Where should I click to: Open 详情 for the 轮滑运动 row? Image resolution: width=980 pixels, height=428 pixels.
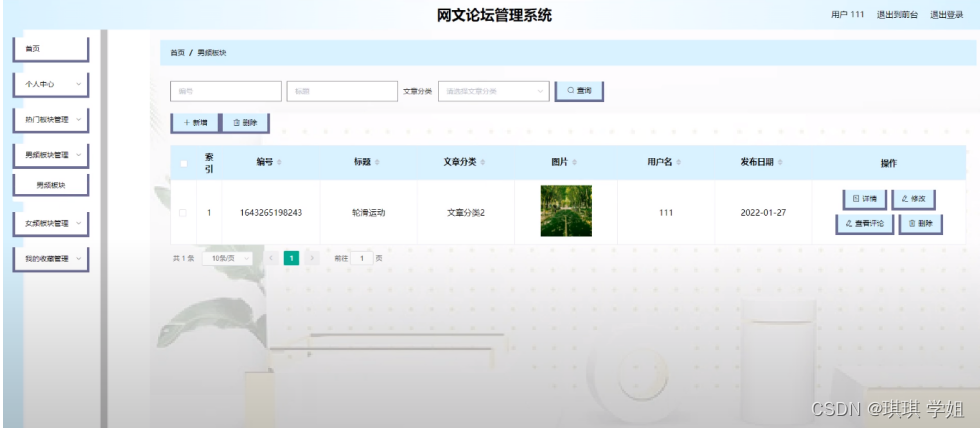[x=864, y=199]
